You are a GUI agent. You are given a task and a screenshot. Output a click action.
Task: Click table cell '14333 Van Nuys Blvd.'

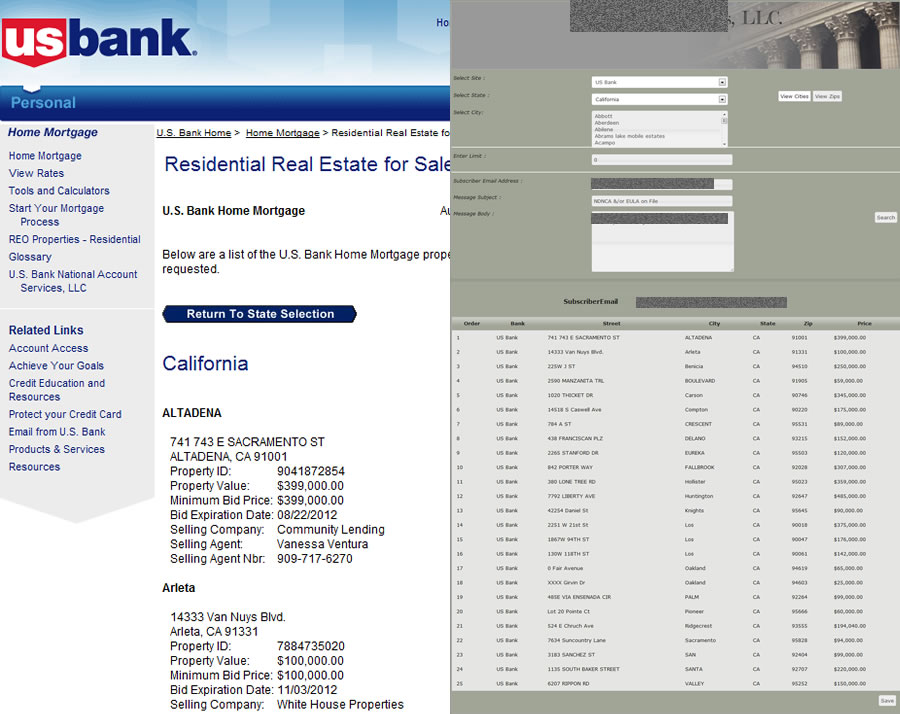click(575, 352)
